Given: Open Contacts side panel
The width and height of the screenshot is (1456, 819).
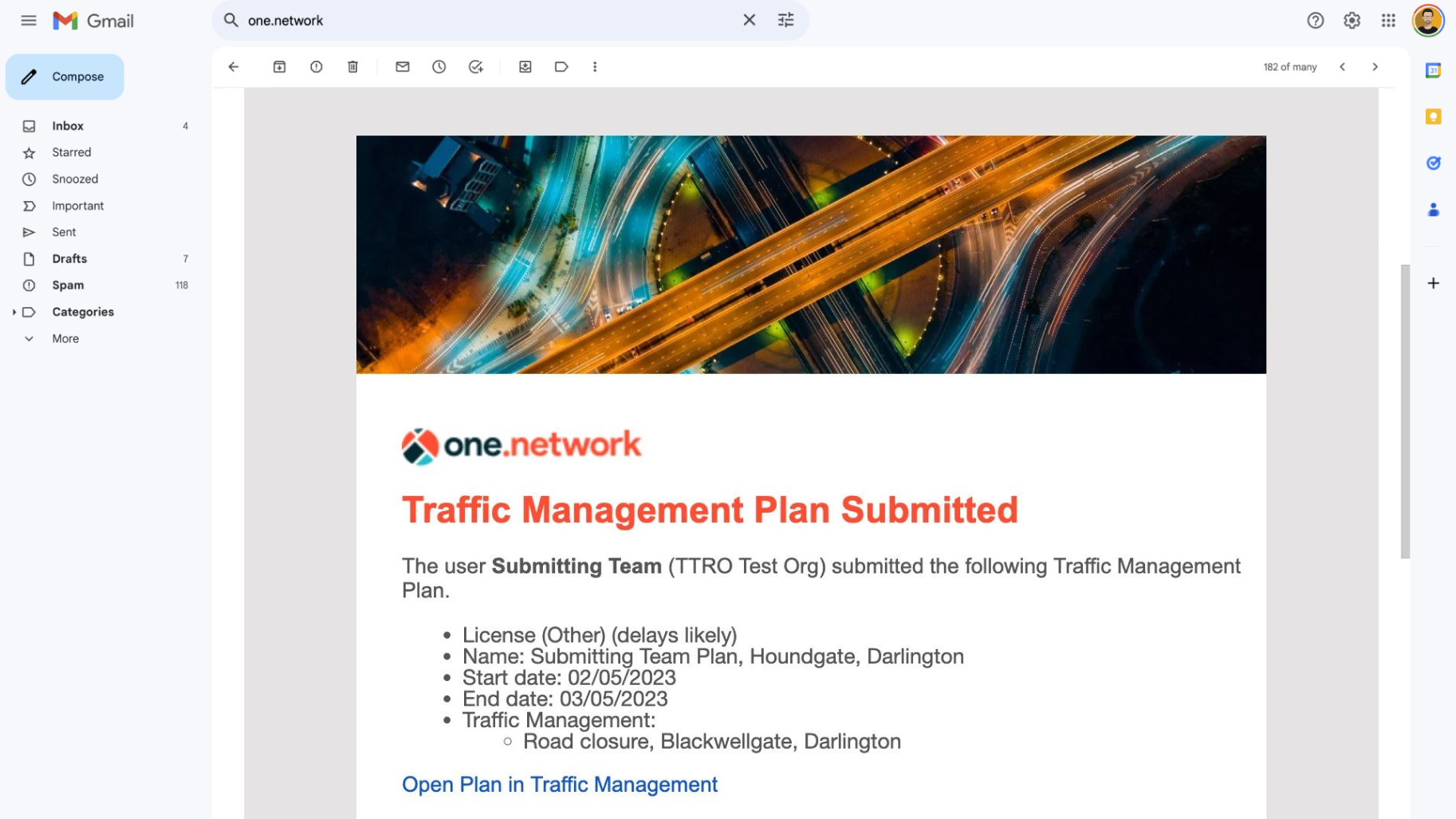Looking at the screenshot, I should [x=1433, y=210].
